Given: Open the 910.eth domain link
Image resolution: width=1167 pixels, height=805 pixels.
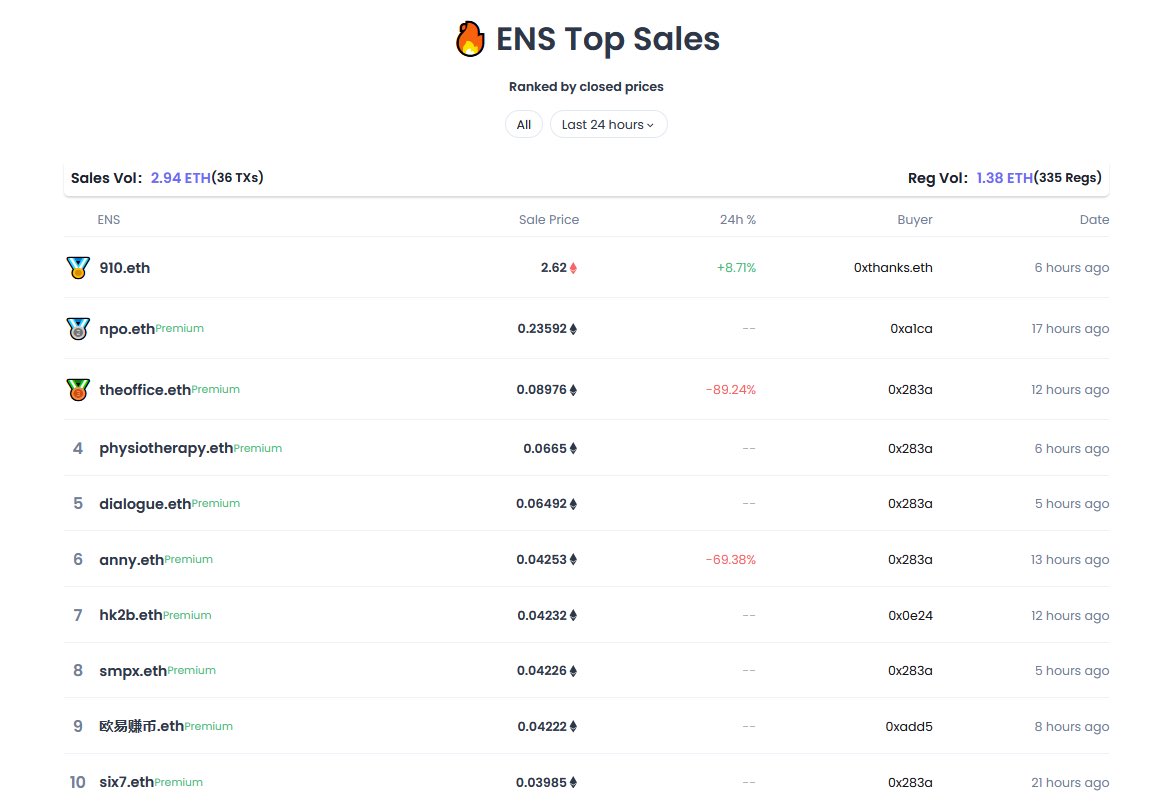Looking at the screenshot, I should click(124, 268).
